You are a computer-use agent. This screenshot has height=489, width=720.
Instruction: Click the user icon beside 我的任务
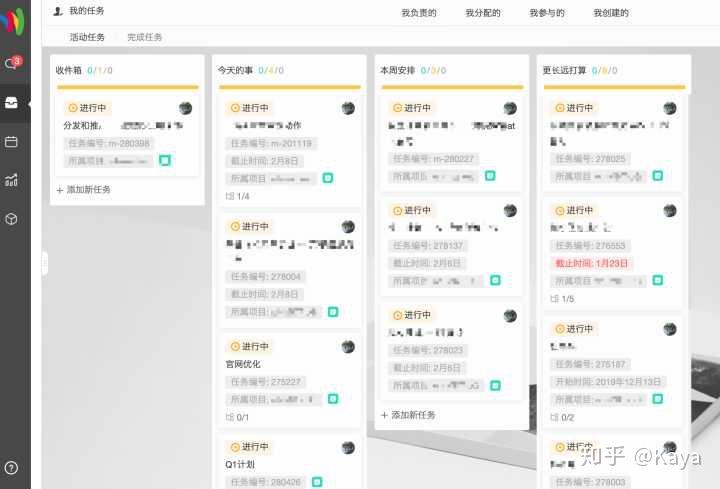click(x=58, y=11)
